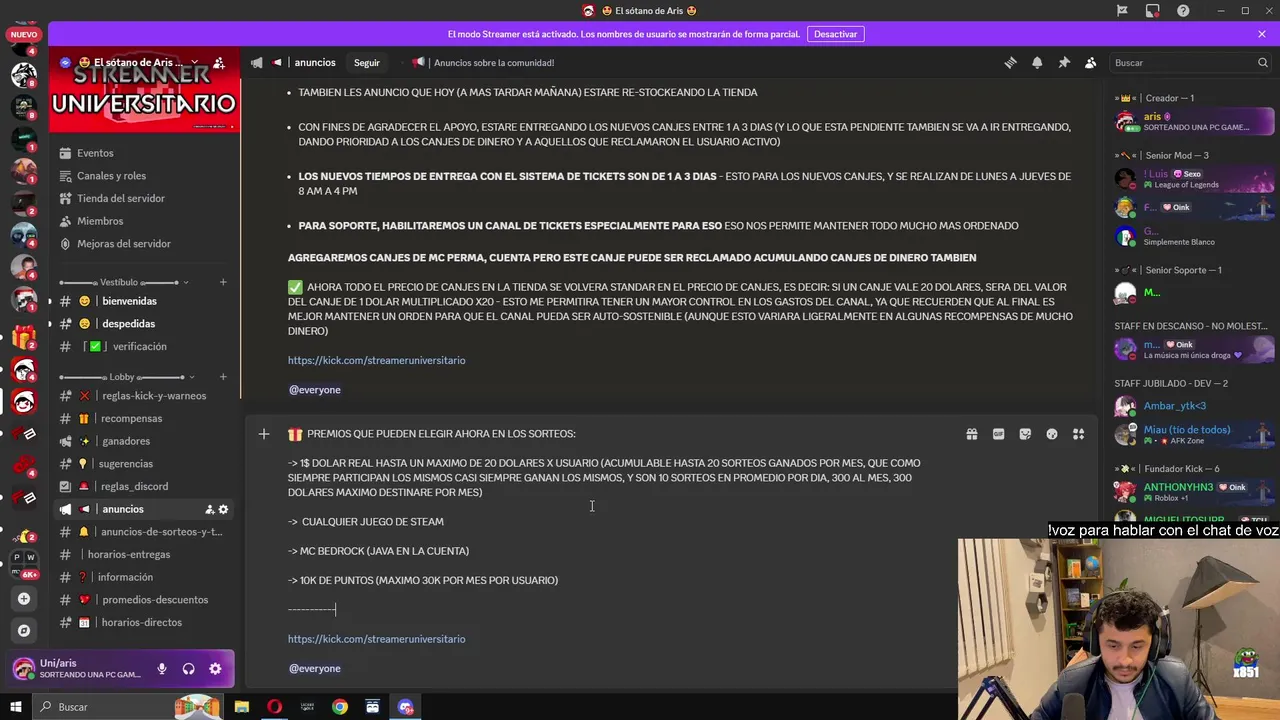Open the sticker picker icon
Viewport: 1280px width, 720px height.
(1025, 434)
